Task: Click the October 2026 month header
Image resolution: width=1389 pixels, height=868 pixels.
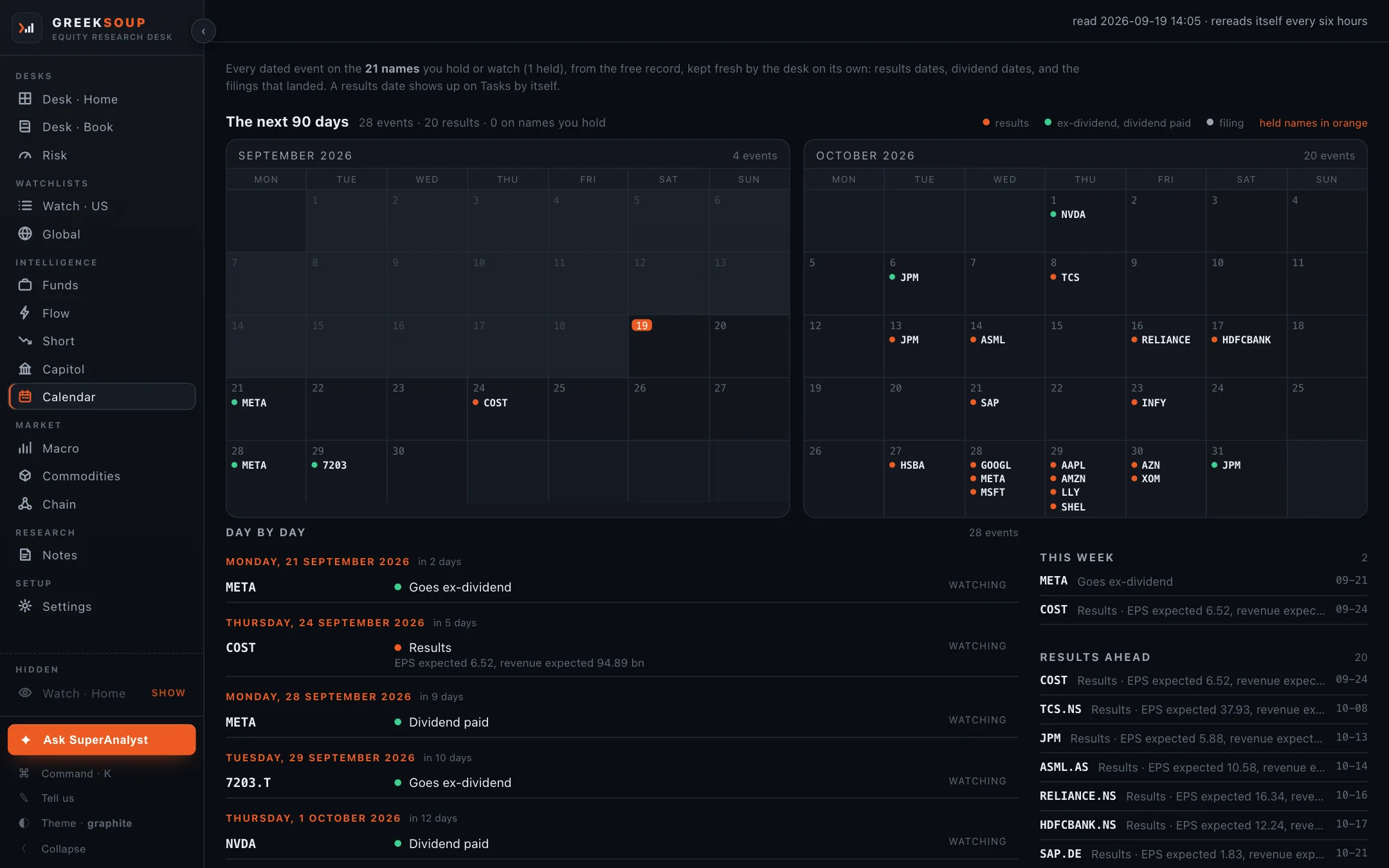Action: coord(865,156)
